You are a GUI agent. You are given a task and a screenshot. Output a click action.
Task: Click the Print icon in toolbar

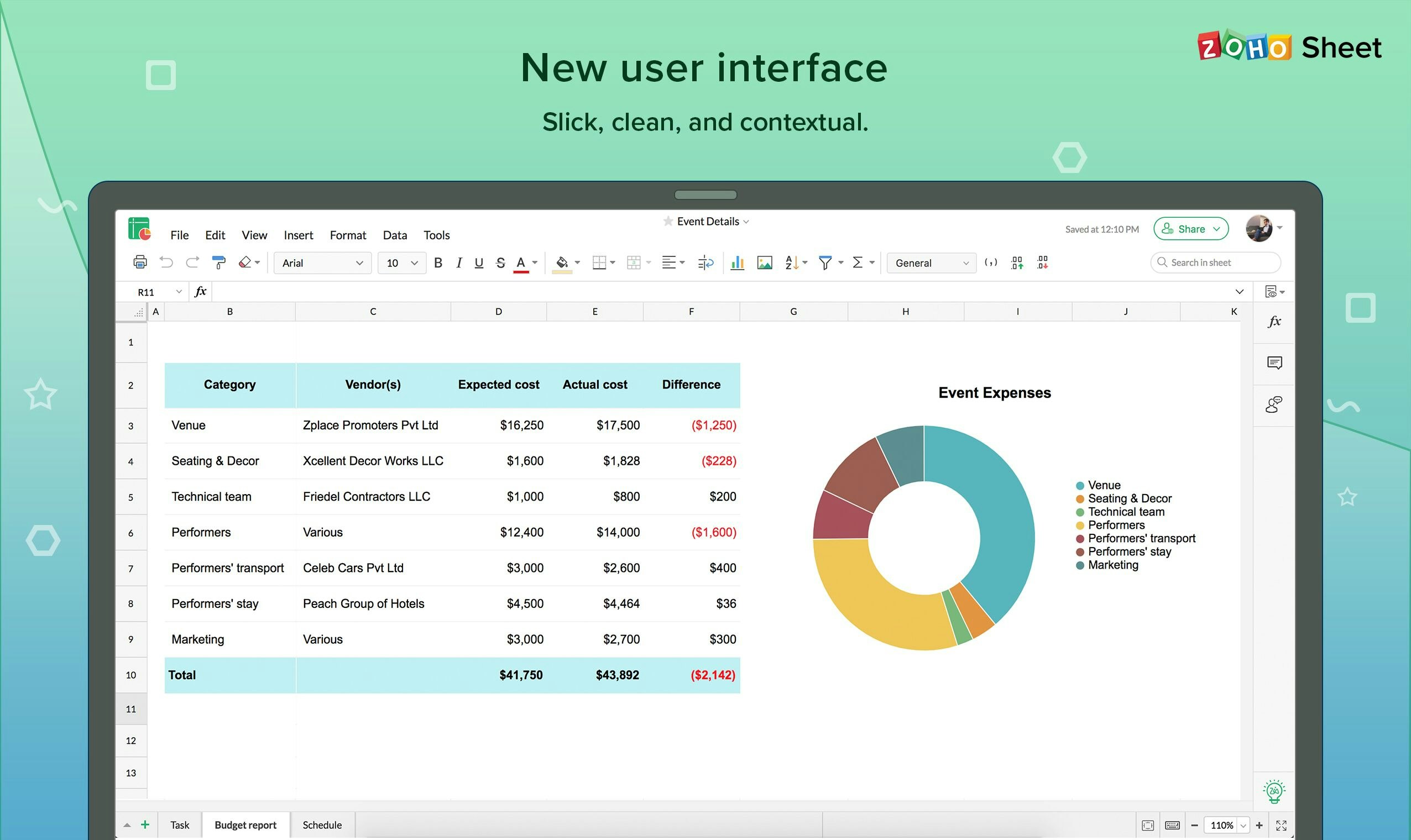[140, 262]
